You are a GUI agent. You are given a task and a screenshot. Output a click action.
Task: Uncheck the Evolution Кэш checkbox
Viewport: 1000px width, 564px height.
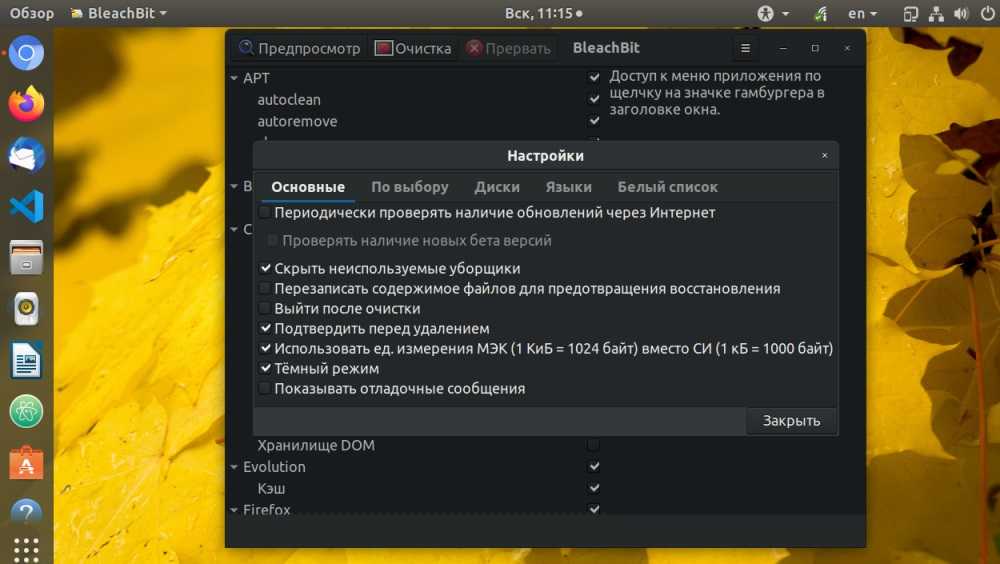point(594,489)
